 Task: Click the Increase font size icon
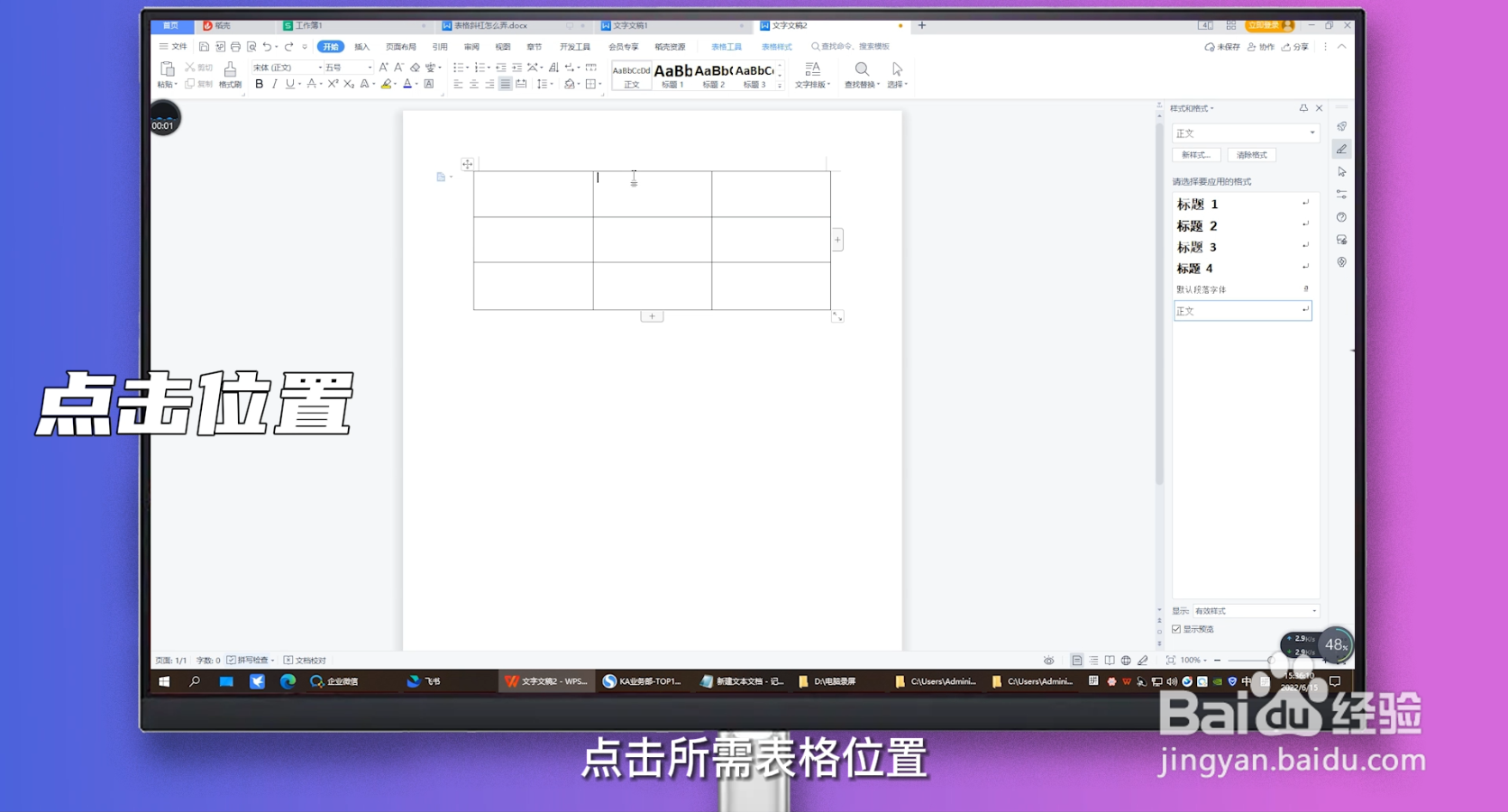pos(383,68)
